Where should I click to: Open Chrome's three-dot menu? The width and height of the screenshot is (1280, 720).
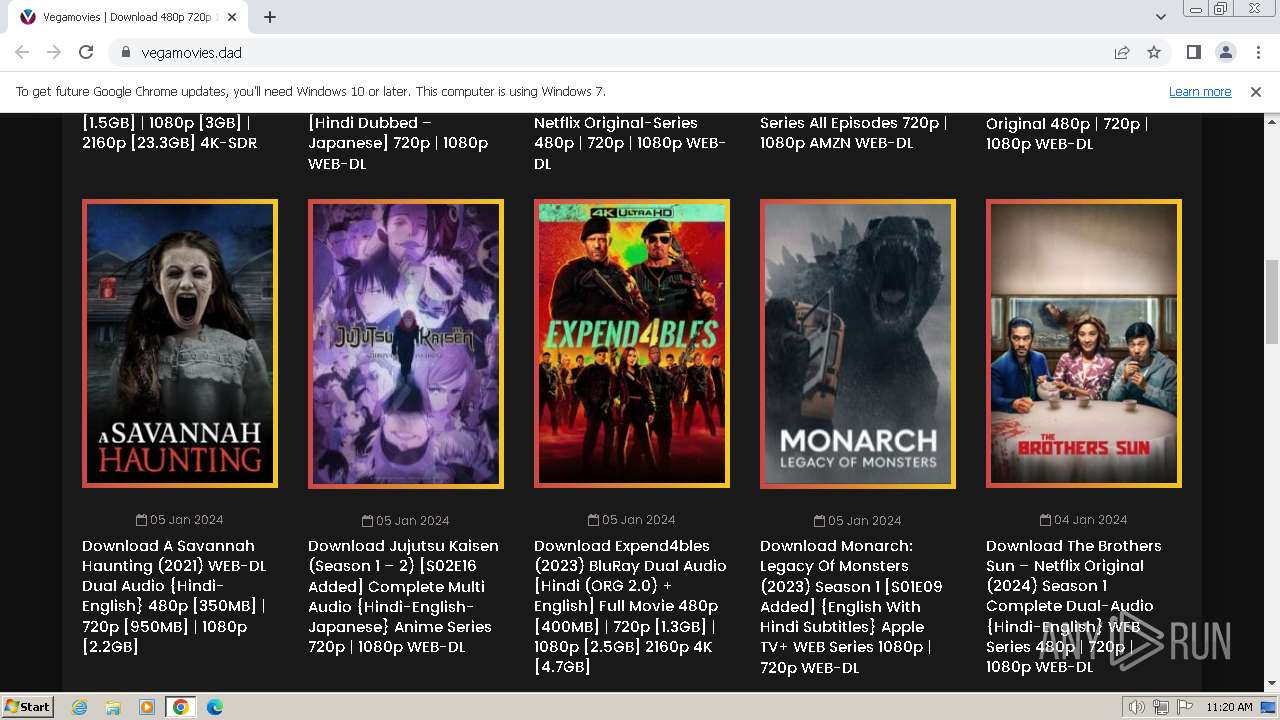click(x=1258, y=52)
